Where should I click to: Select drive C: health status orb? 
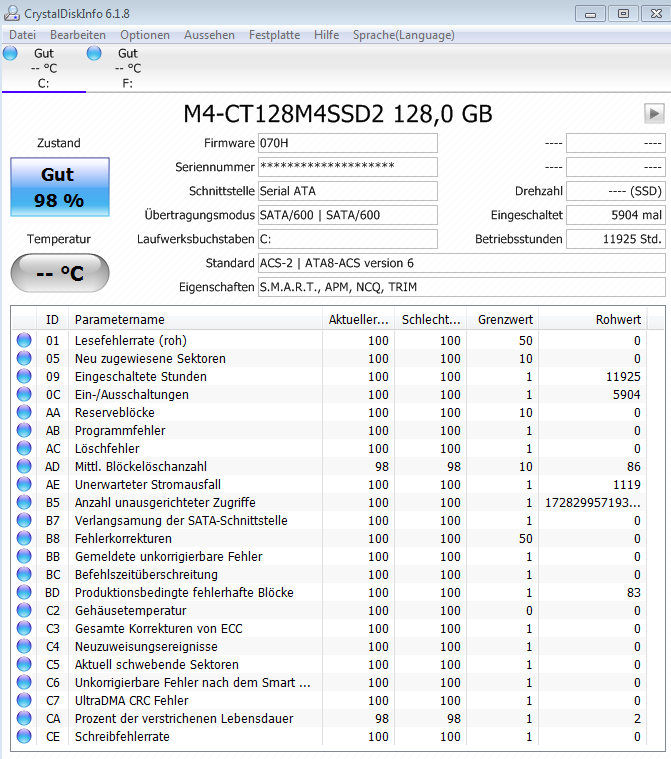point(10,53)
